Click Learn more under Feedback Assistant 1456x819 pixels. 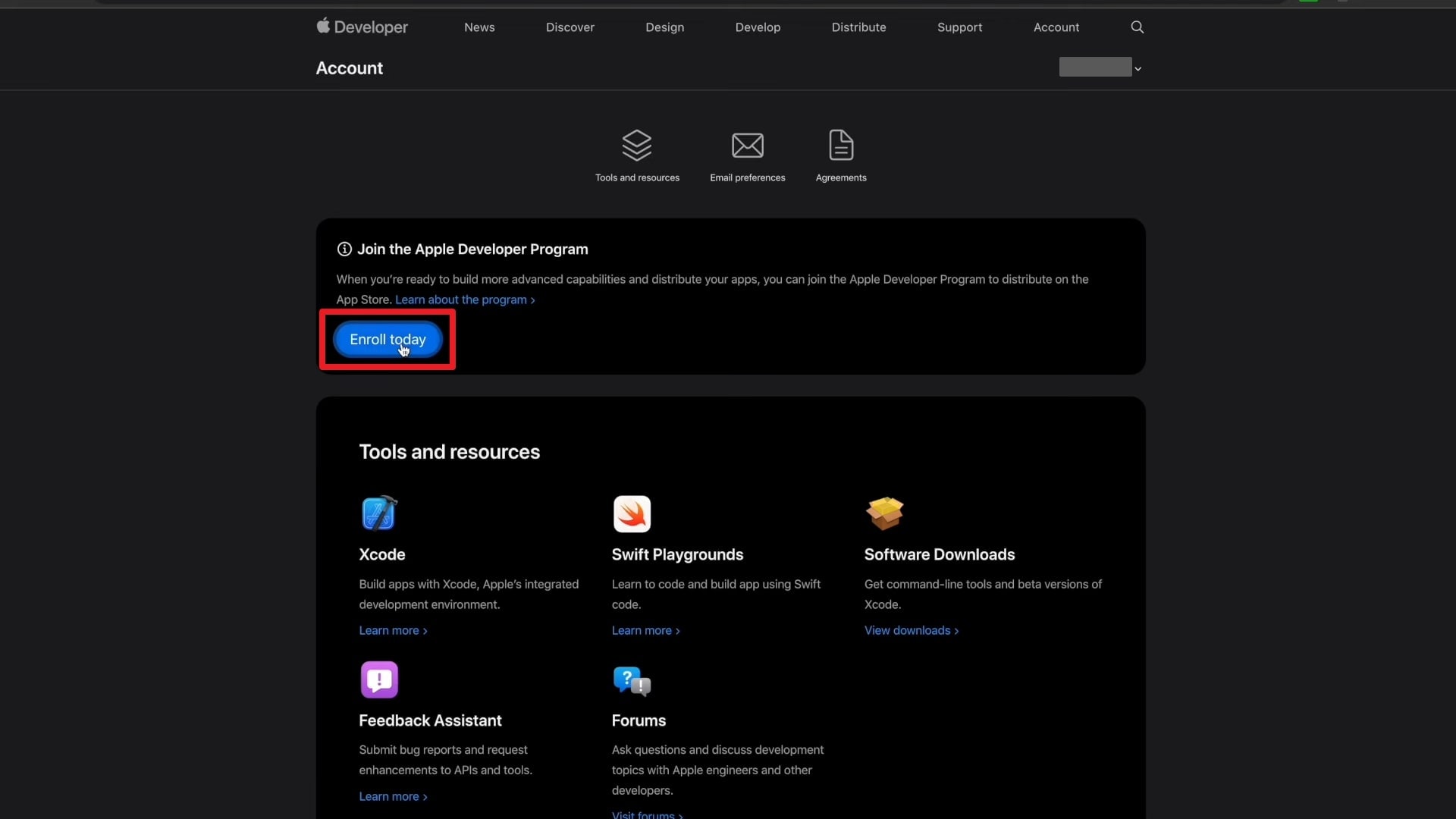click(x=393, y=796)
